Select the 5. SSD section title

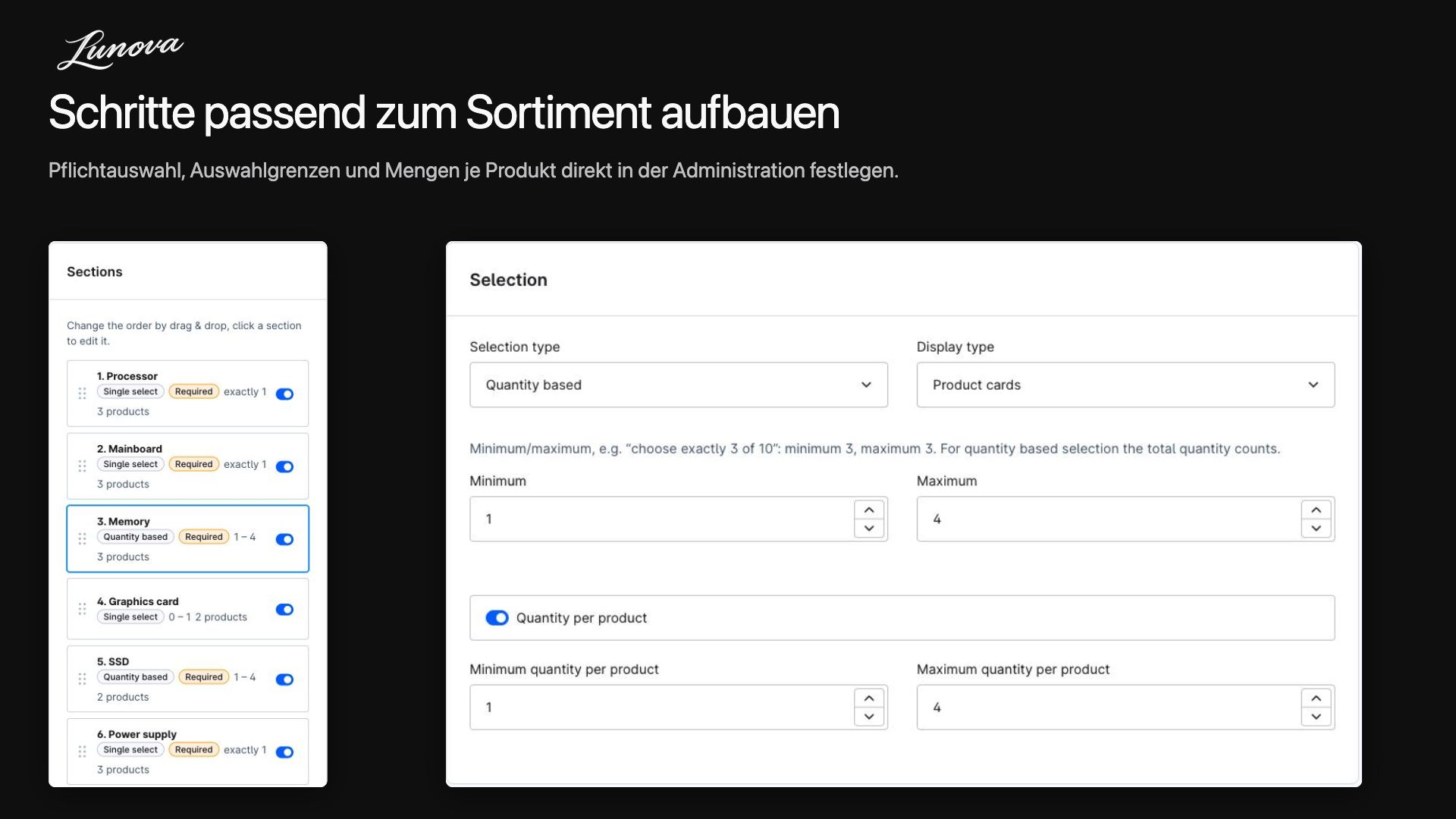click(112, 661)
